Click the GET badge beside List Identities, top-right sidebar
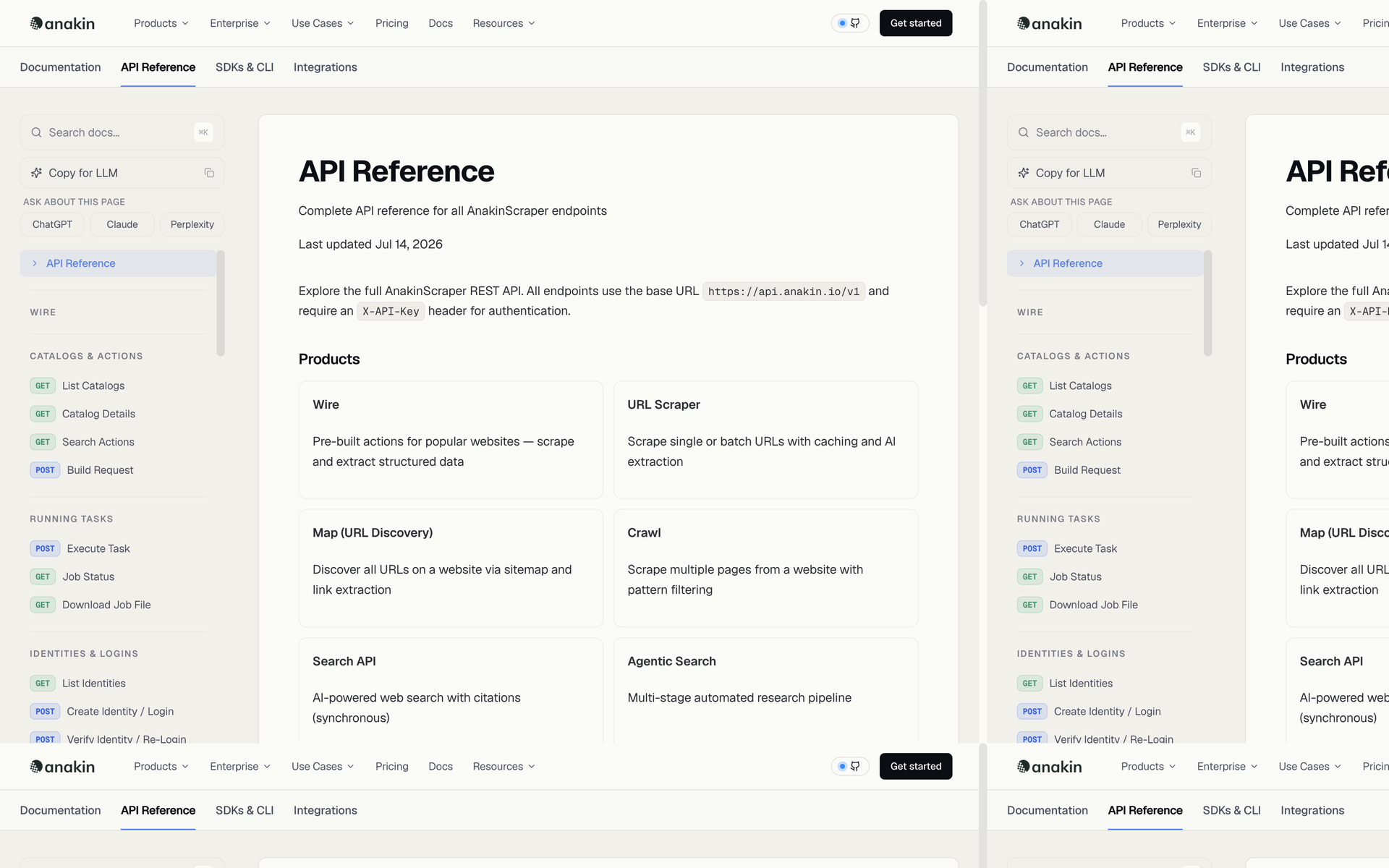The image size is (1389, 868). coord(1029,683)
